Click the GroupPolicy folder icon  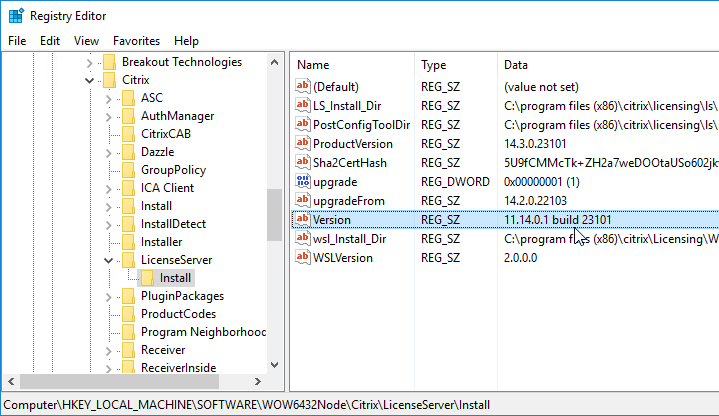tap(128, 170)
